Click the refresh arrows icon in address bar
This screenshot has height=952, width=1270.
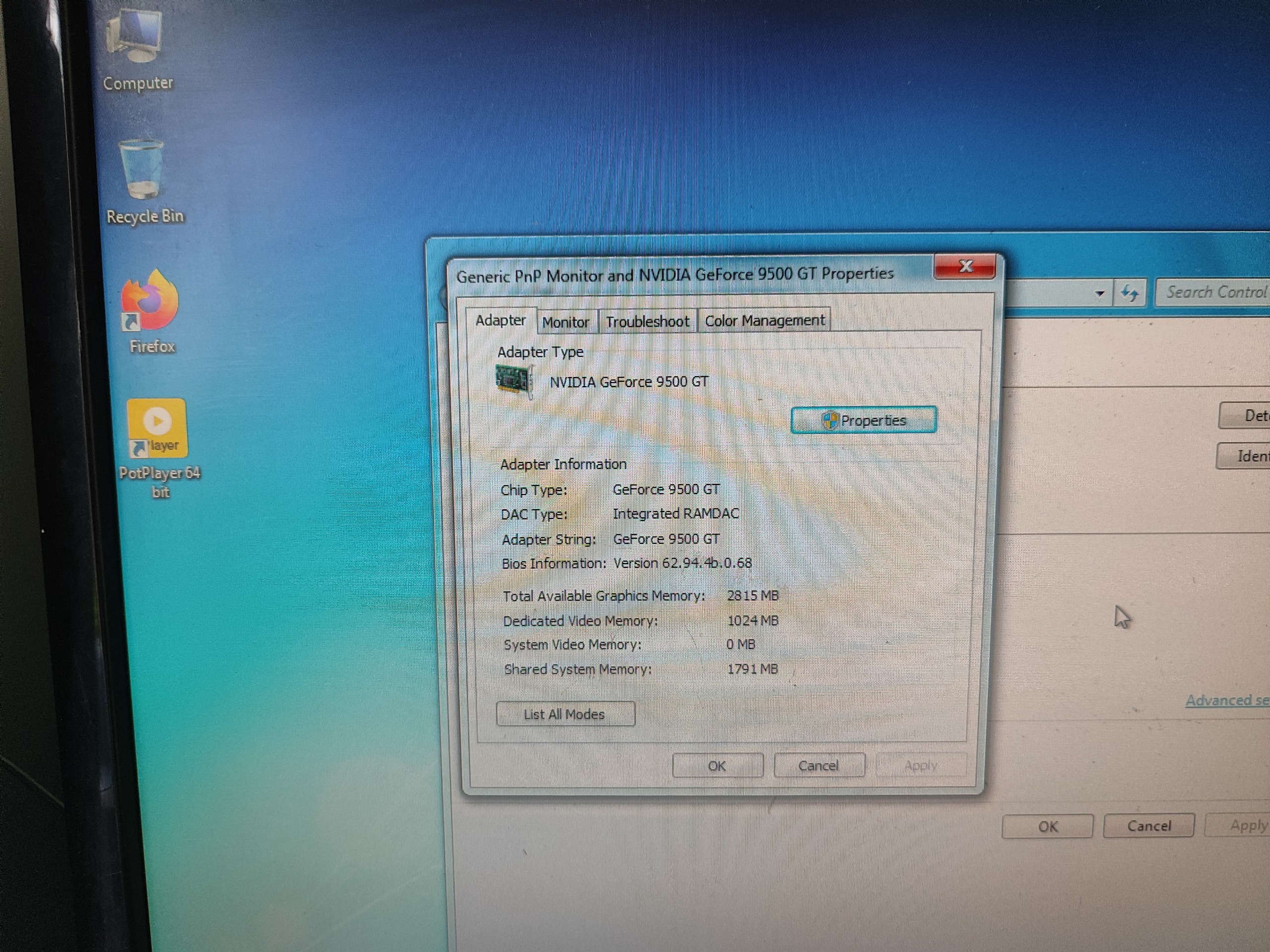click(x=1129, y=294)
